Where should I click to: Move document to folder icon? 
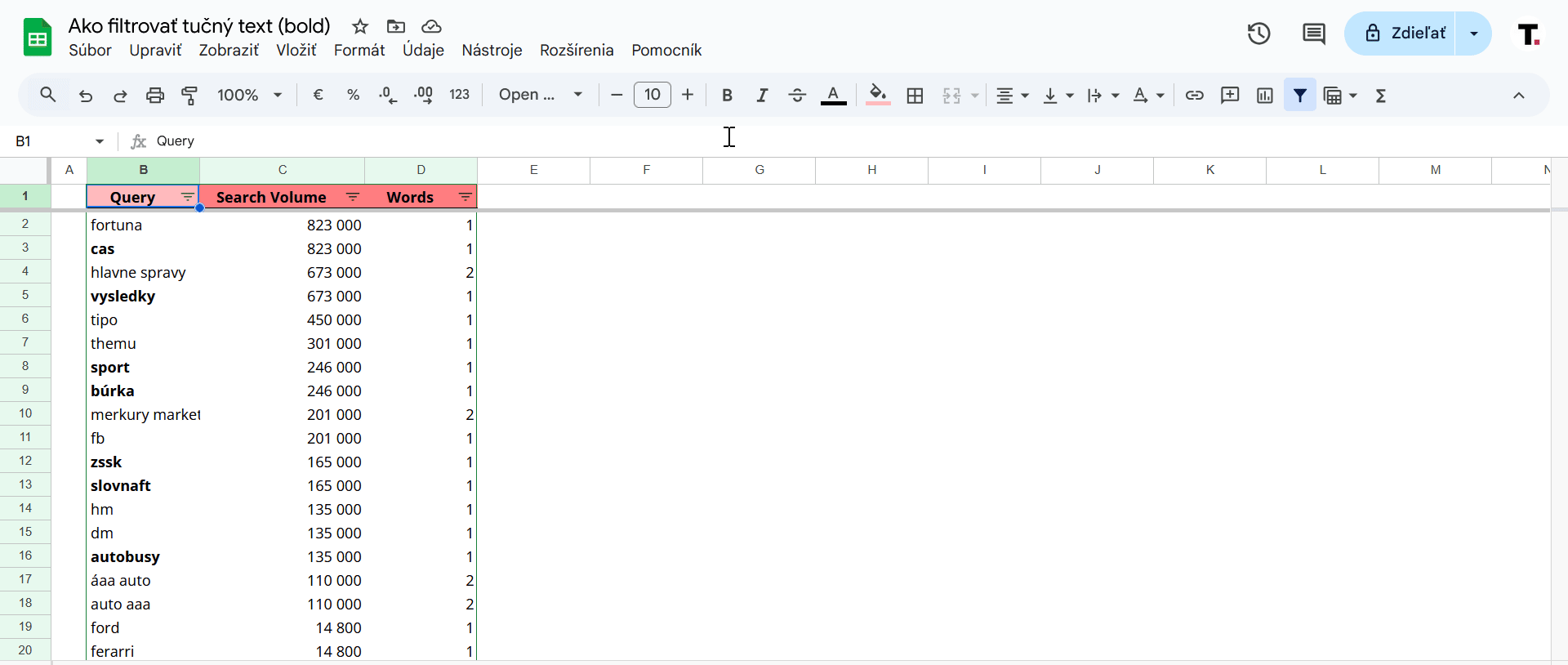coord(396,26)
